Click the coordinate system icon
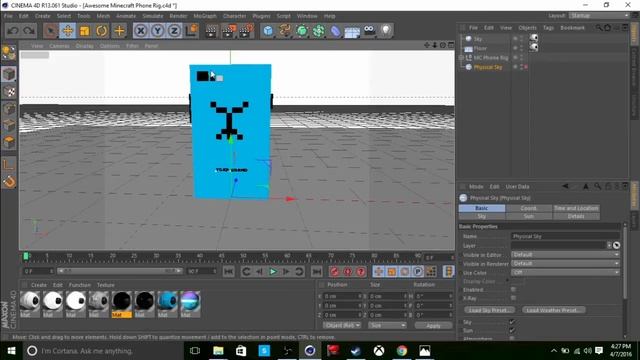640x360 pixels. coord(191,31)
